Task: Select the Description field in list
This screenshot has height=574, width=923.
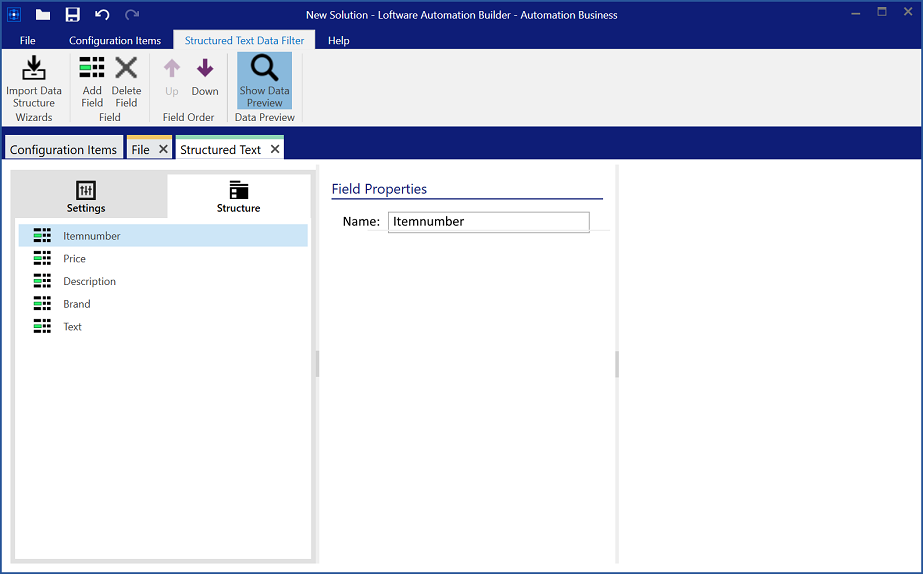Action: click(x=89, y=282)
